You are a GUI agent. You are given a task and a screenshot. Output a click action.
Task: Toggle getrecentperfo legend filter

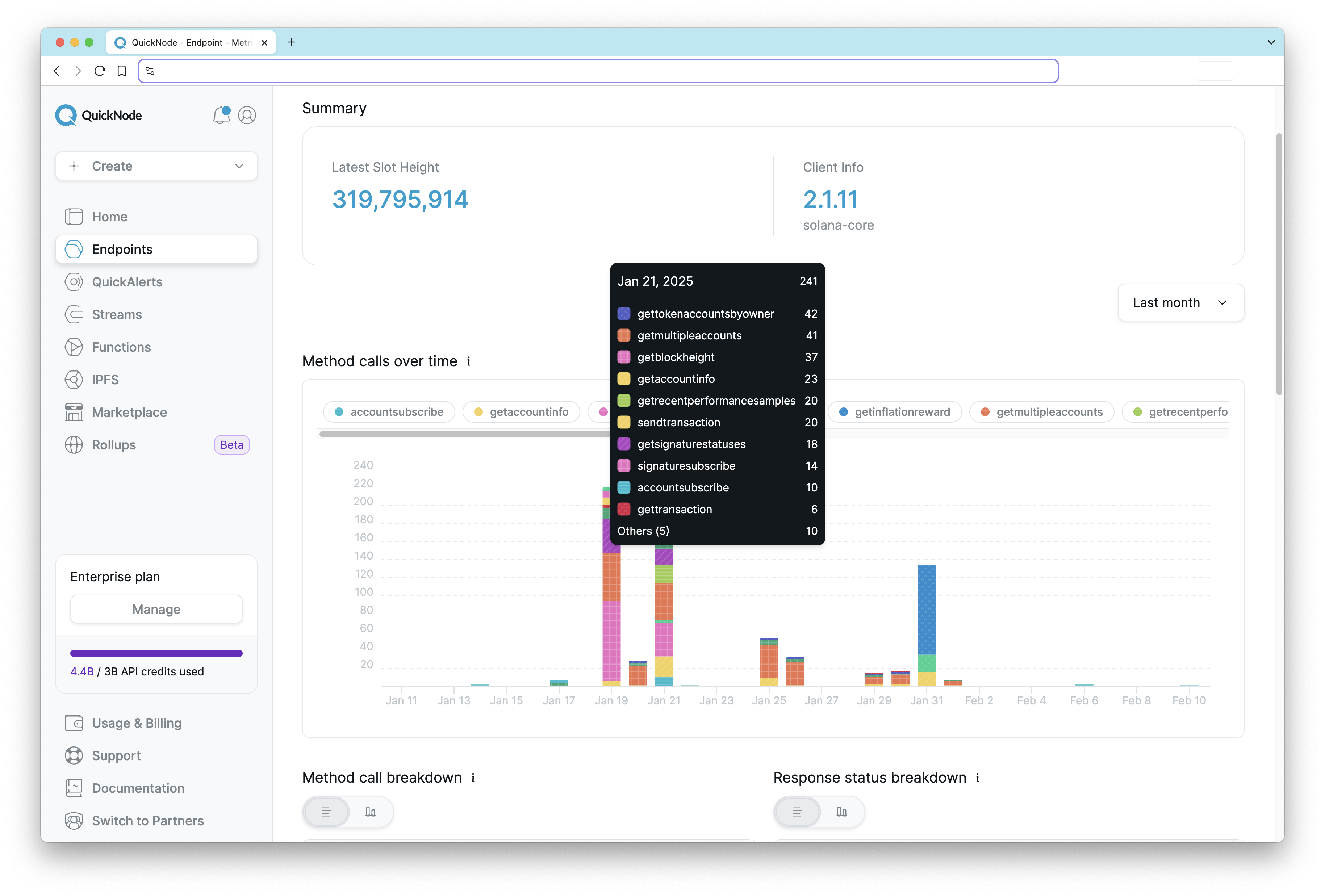[1176, 411]
